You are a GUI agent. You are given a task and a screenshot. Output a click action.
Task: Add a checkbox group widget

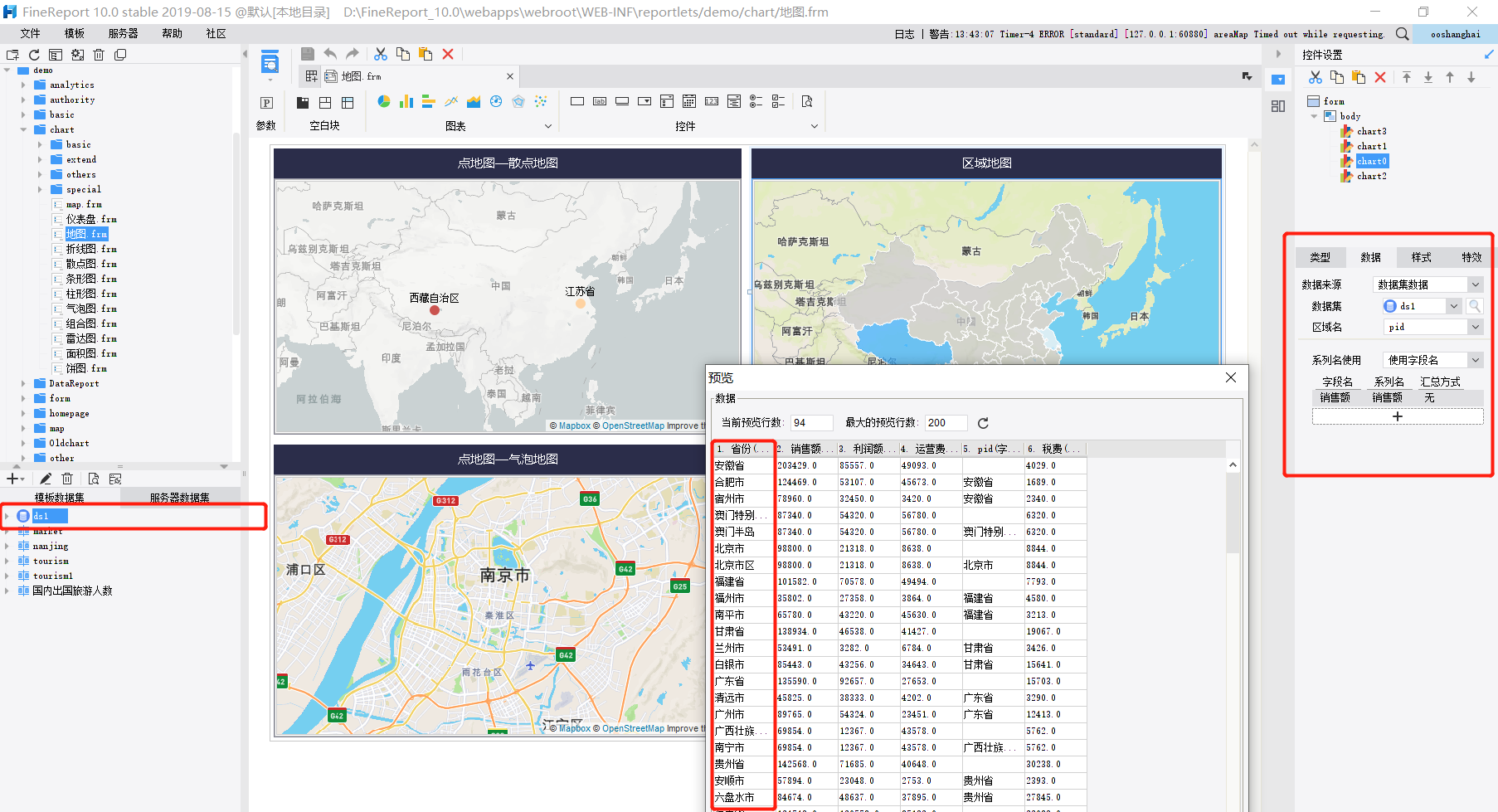tap(779, 101)
